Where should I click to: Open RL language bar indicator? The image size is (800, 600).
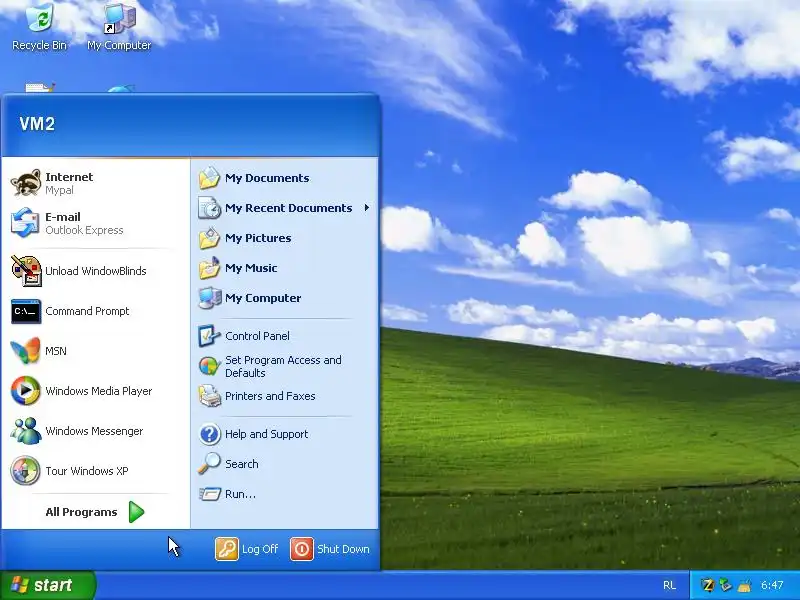669,586
